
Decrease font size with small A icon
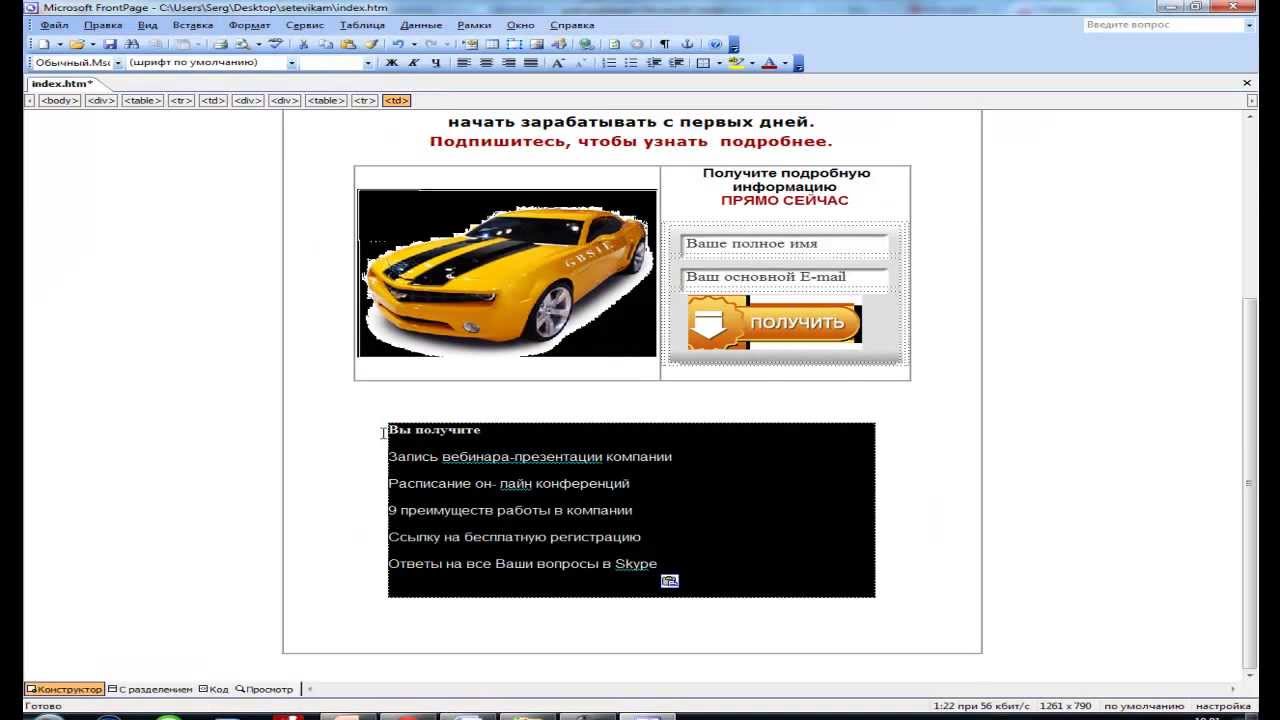click(x=580, y=63)
